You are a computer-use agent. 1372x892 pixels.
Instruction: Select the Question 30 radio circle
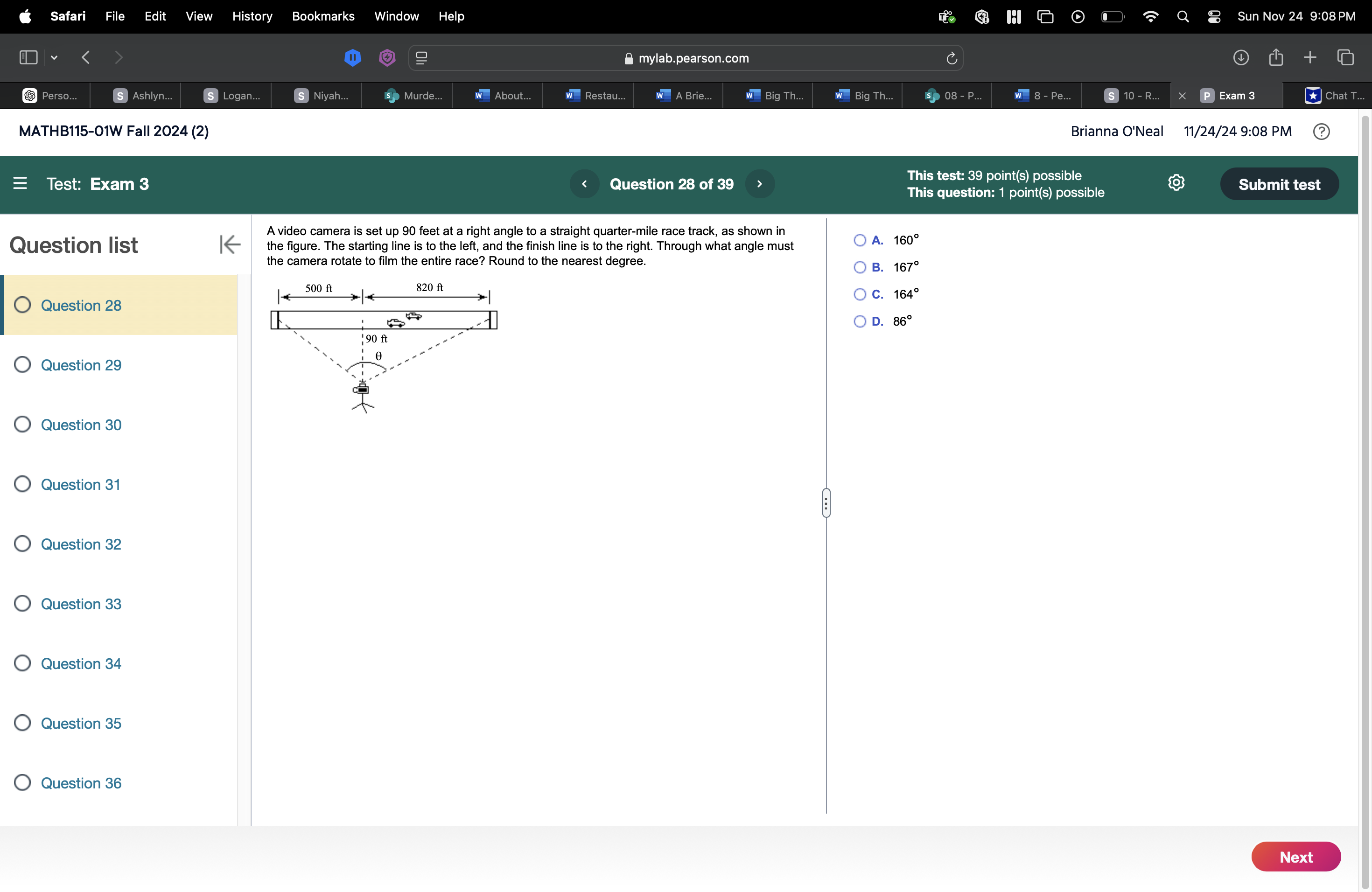[22, 425]
